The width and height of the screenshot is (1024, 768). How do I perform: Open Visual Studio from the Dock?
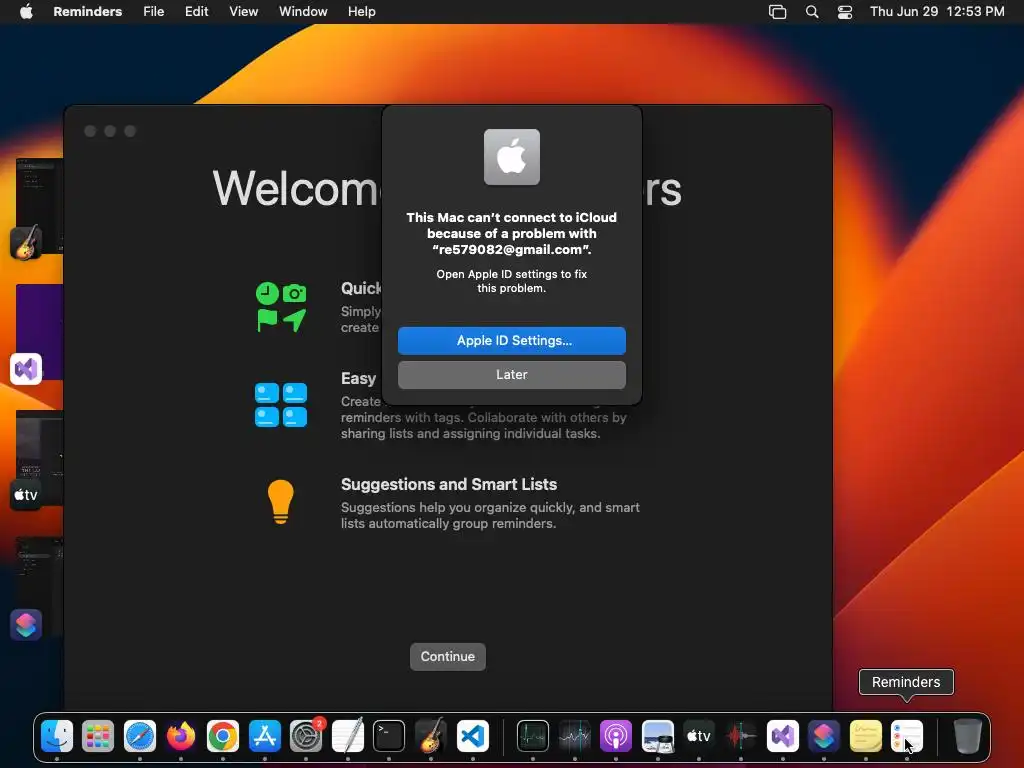tap(782, 736)
